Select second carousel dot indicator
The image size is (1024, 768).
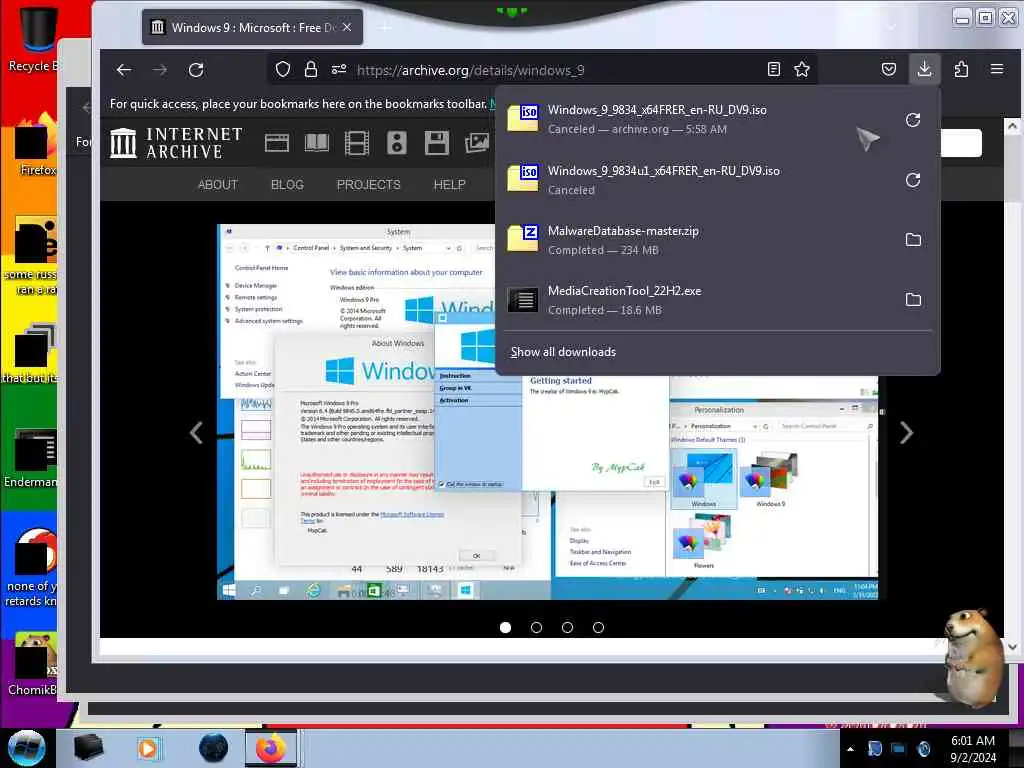pos(536,628)
